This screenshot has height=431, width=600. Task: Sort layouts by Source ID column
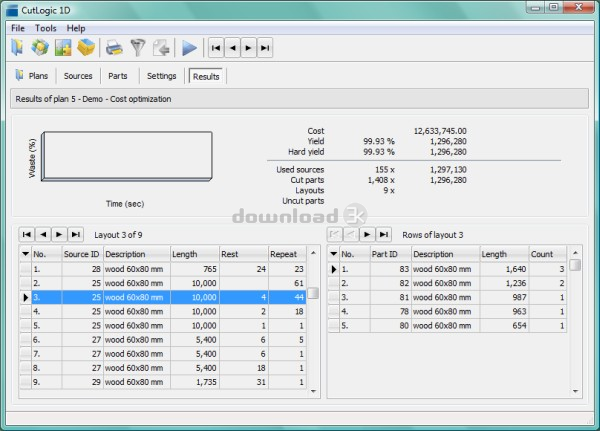82,254
